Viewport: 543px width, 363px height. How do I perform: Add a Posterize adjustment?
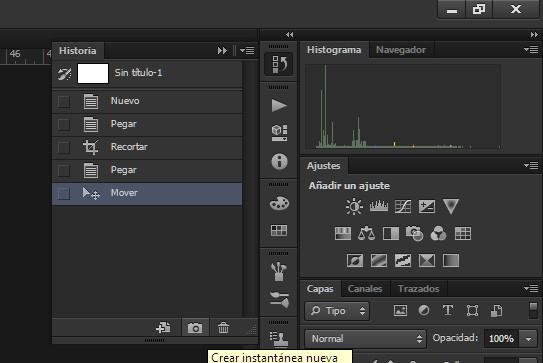coord(379,260)
